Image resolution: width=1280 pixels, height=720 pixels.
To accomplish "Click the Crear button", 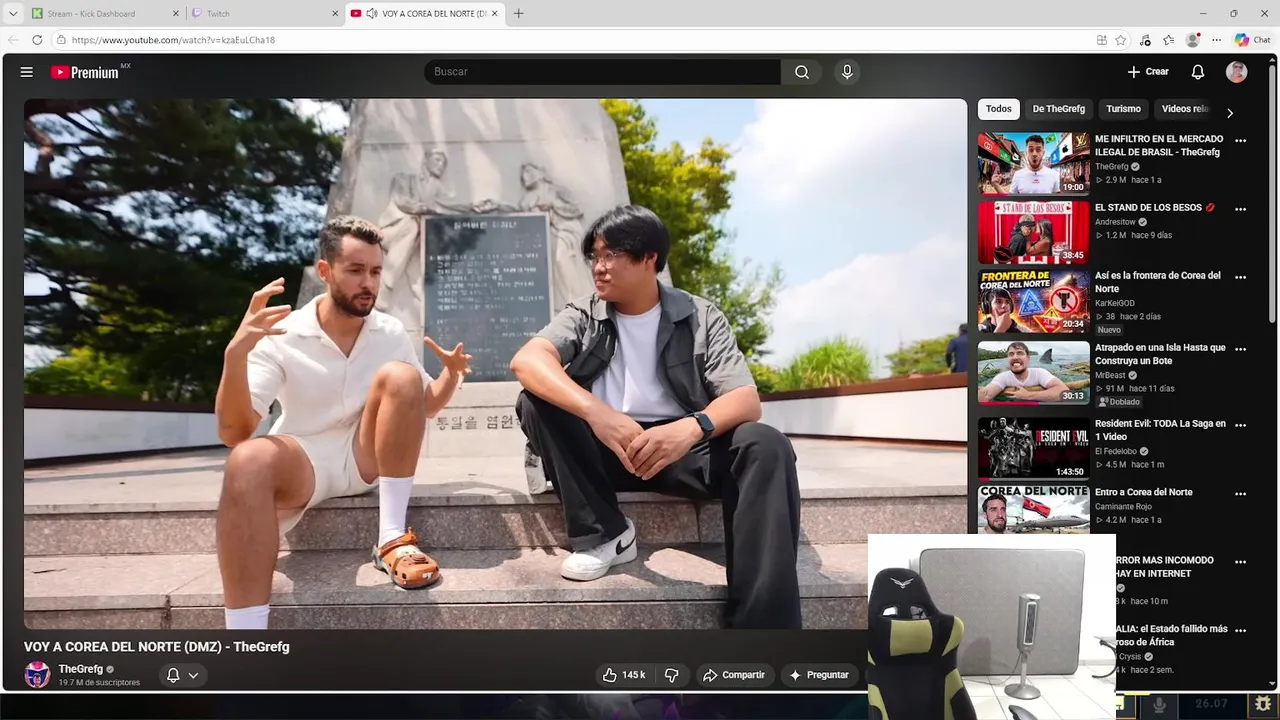I will [x=1148, y=72].
